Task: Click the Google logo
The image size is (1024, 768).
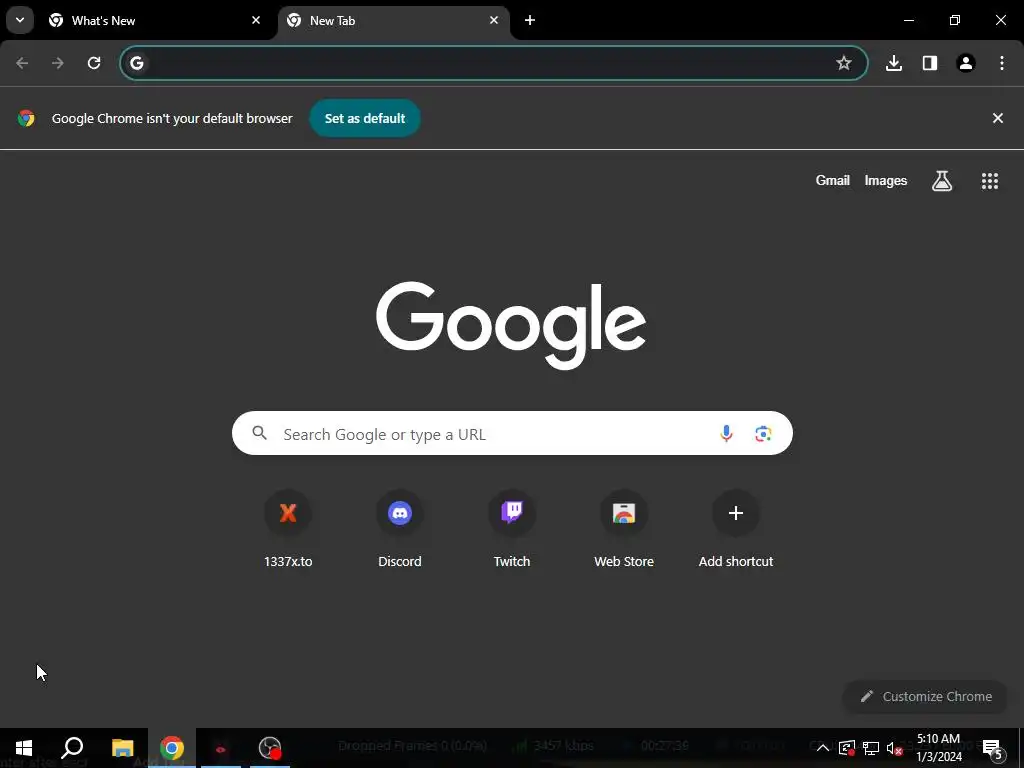Action: tap(511, 325)
